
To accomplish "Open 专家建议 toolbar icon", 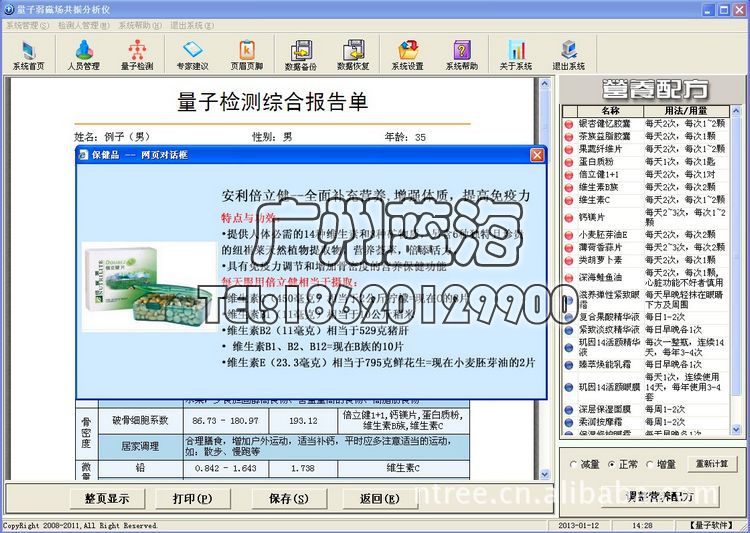I will pyautogui.click(x=192, y=56).
